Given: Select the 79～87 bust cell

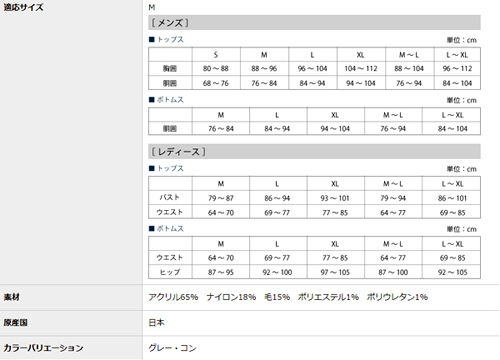Looking at the screenshot, I should tap(221, 198).
